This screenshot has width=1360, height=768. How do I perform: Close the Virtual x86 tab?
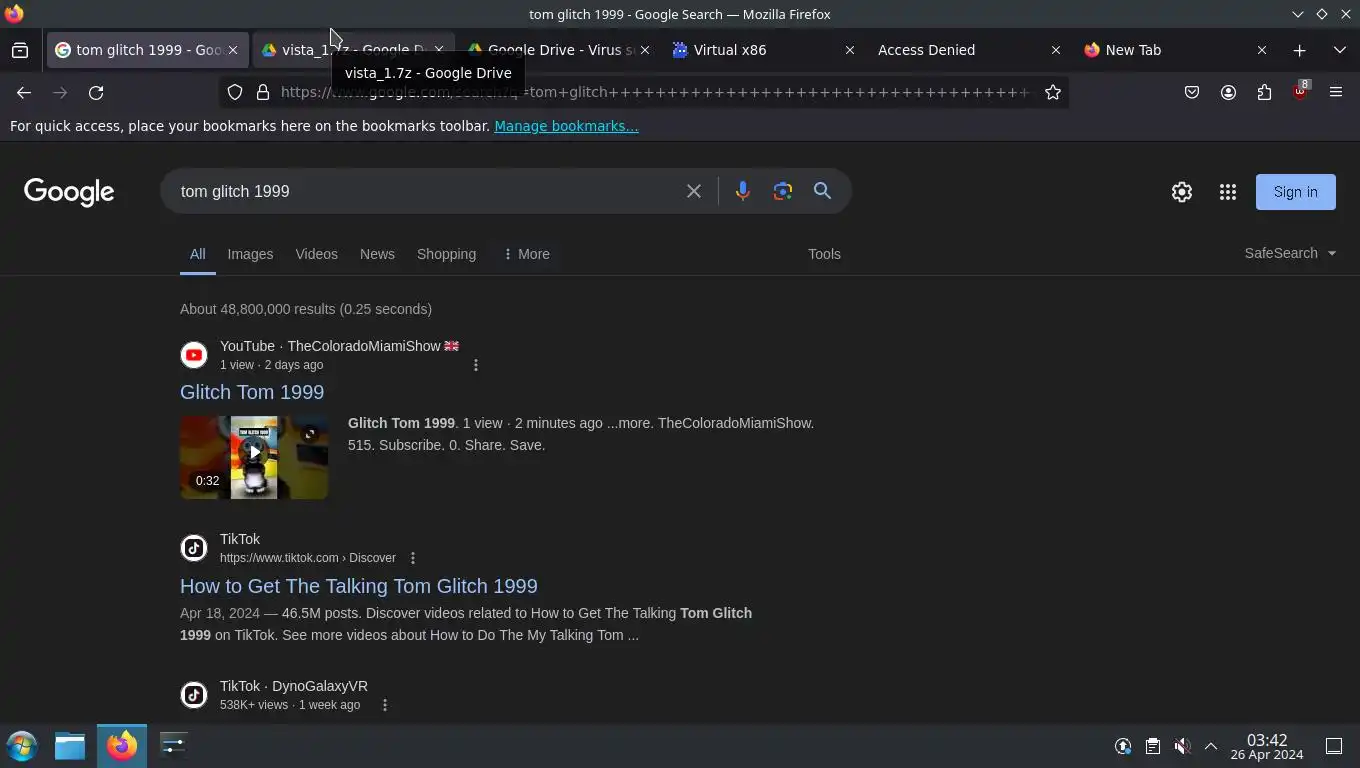point(849,50)
